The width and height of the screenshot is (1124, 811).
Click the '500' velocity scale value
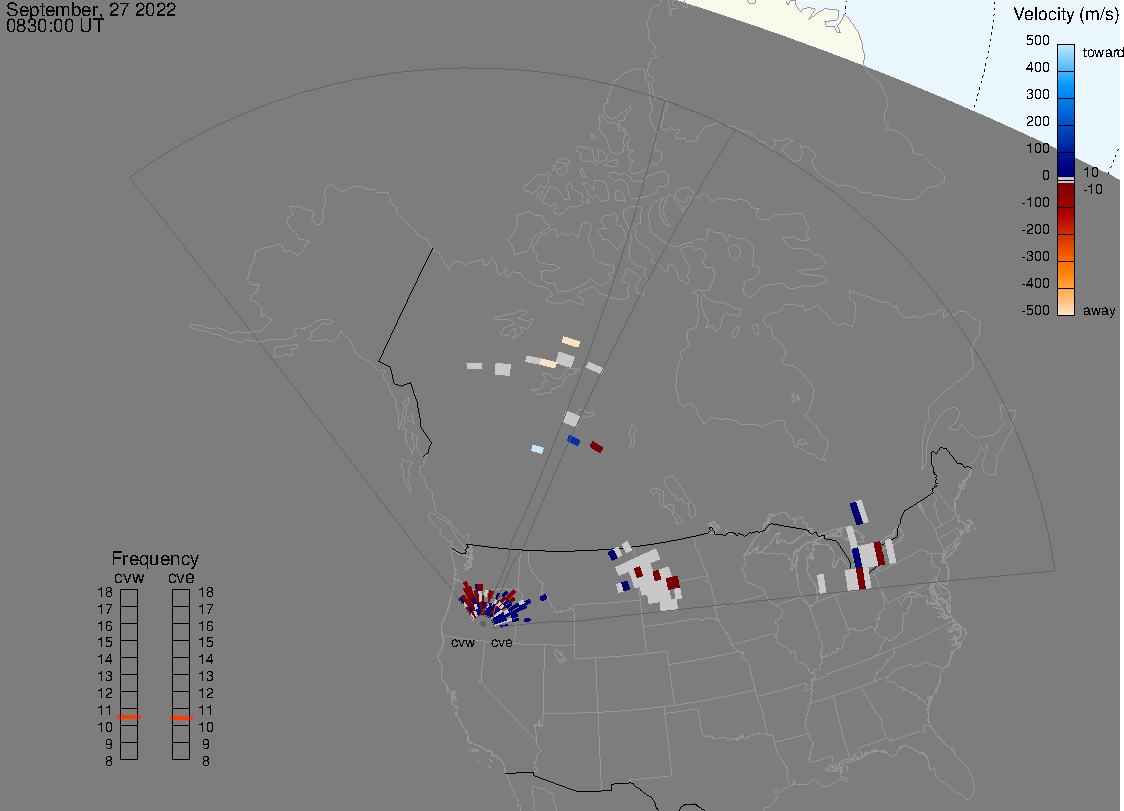[x=1037, y=40]
